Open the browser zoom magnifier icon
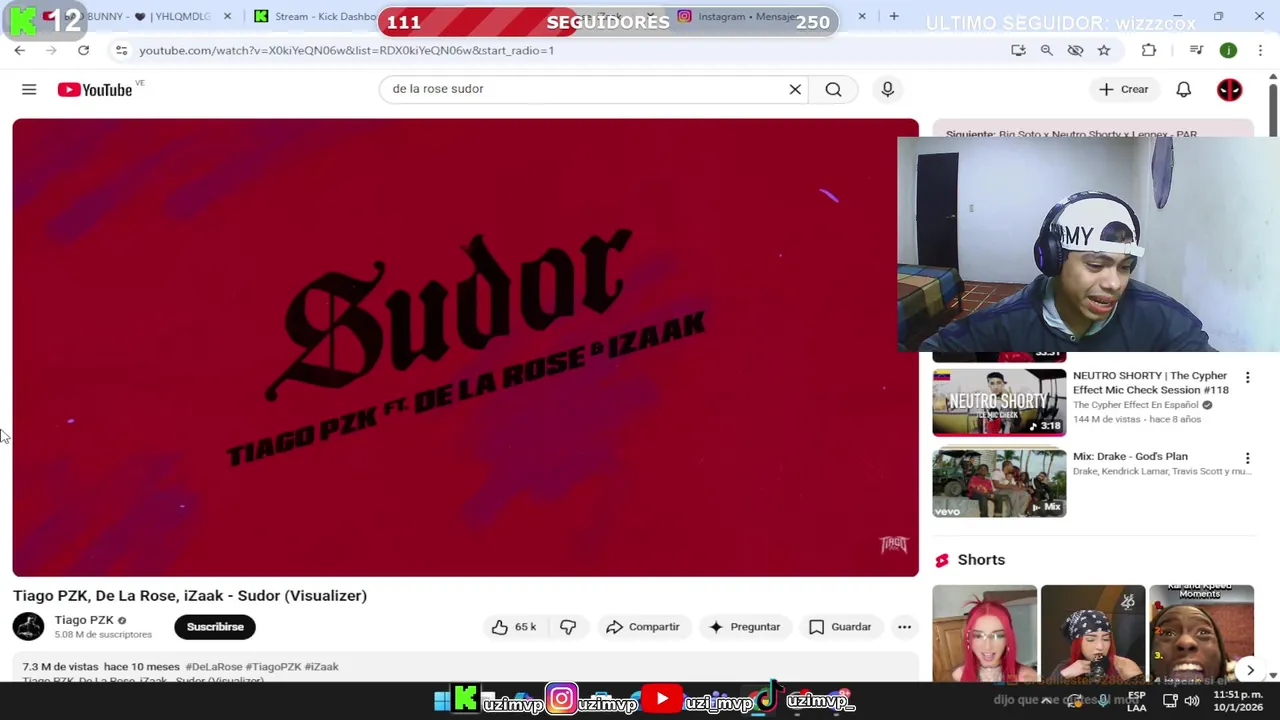The height and width of the screenshot is (720, 1280). tap(1047, 50)
